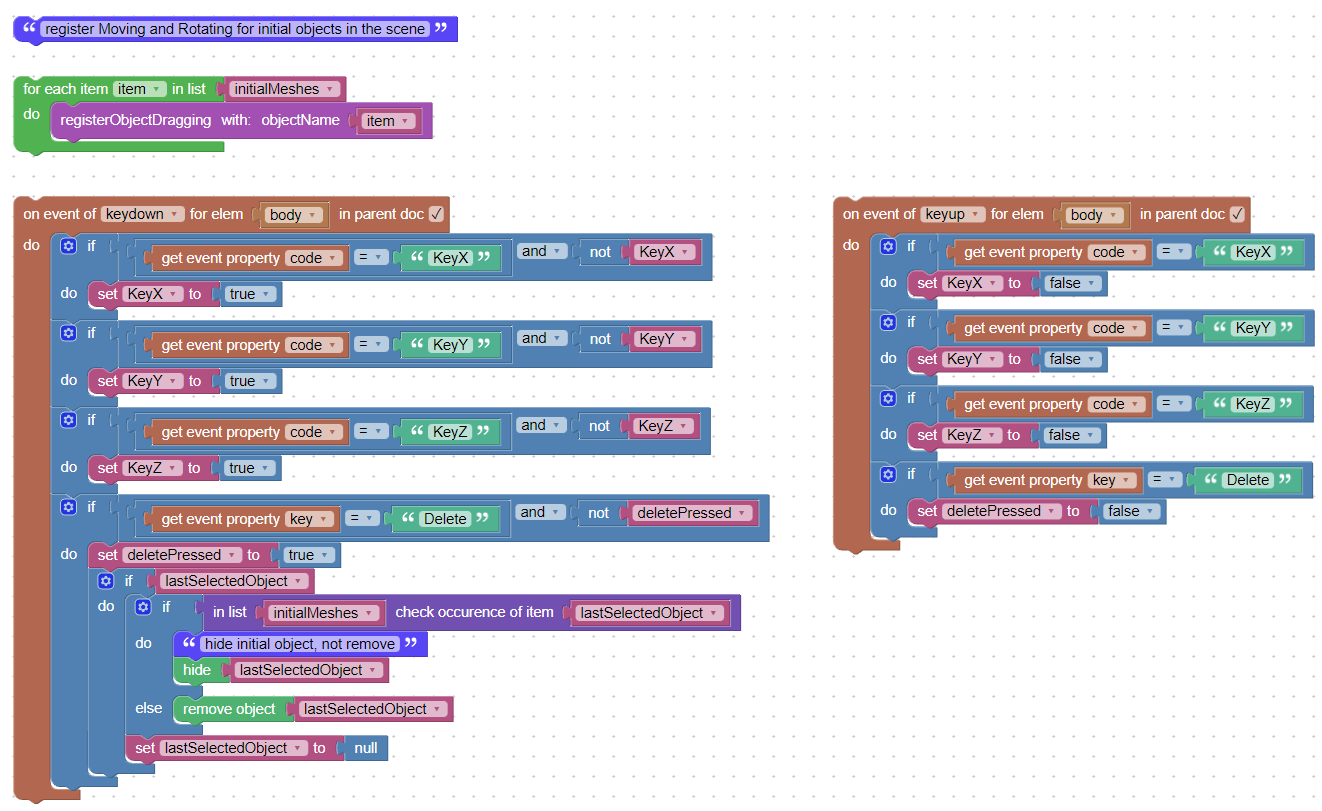Open body element dropdown in keydown block
Screen dimensions: 1322x811
[x=294, y=214]
